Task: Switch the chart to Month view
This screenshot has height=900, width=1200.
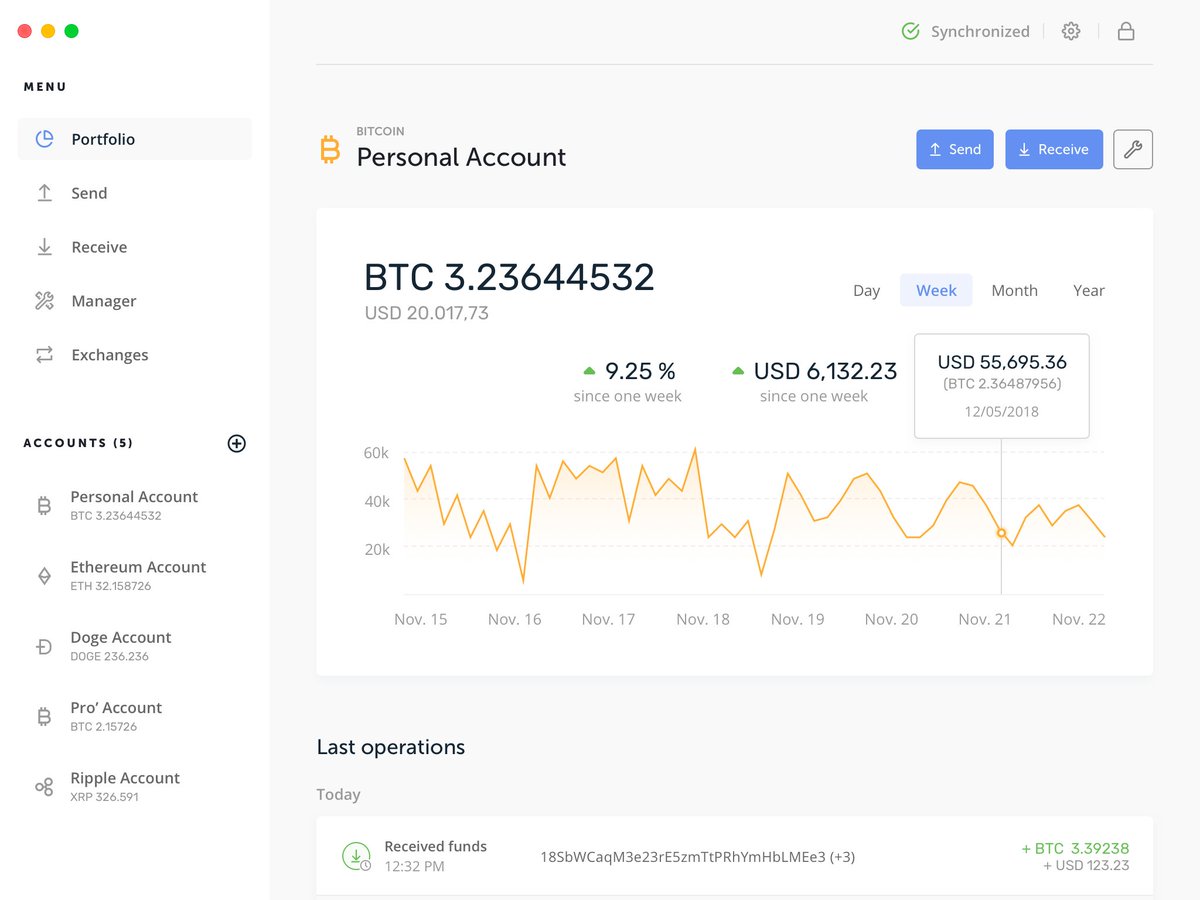Action: 1014,290
